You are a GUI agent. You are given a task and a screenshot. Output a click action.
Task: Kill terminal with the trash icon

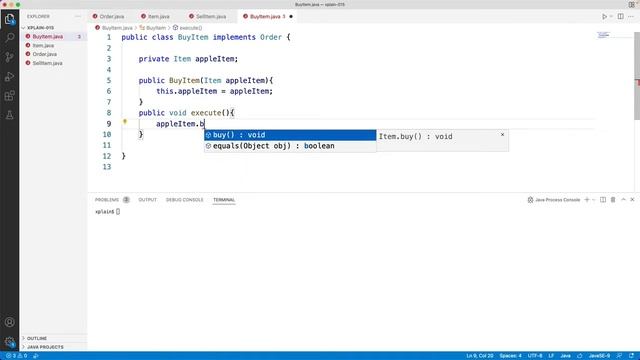[613, 200]
